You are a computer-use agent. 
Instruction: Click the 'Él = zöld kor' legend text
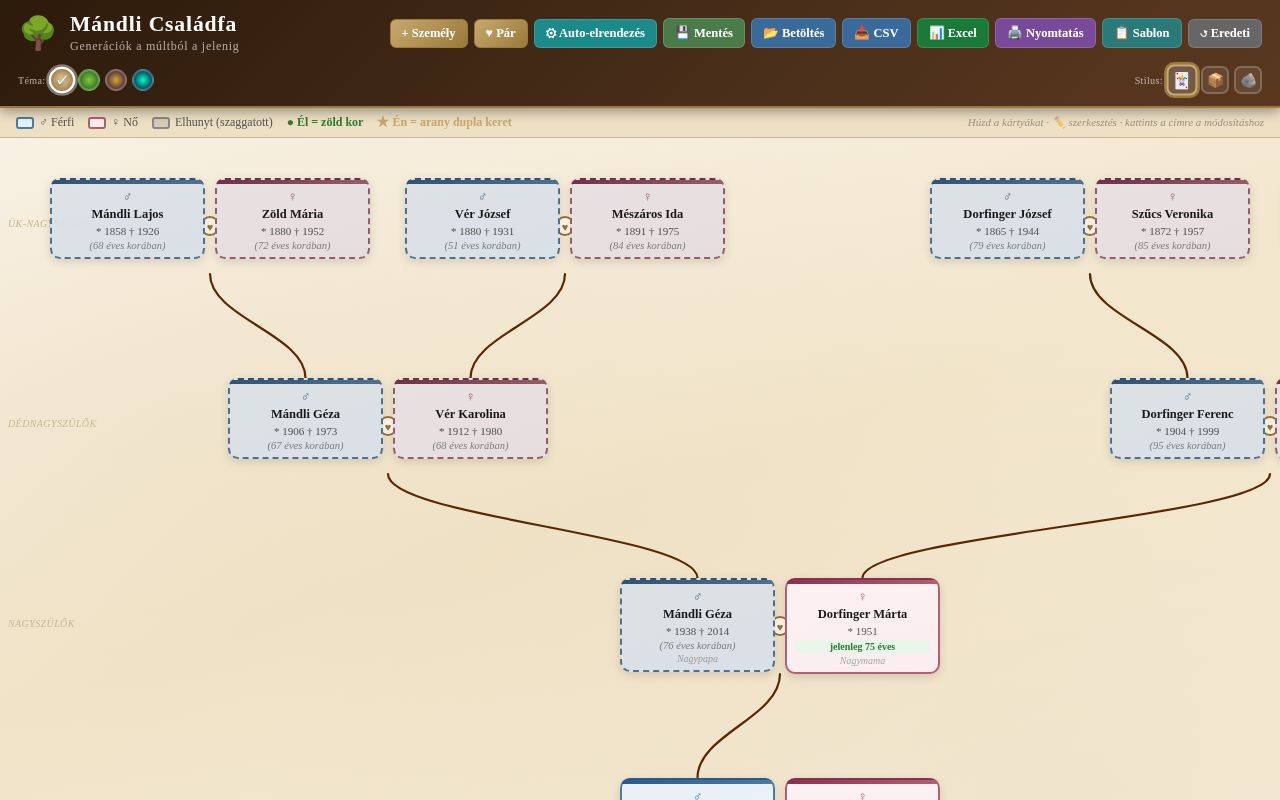point(325,122)
